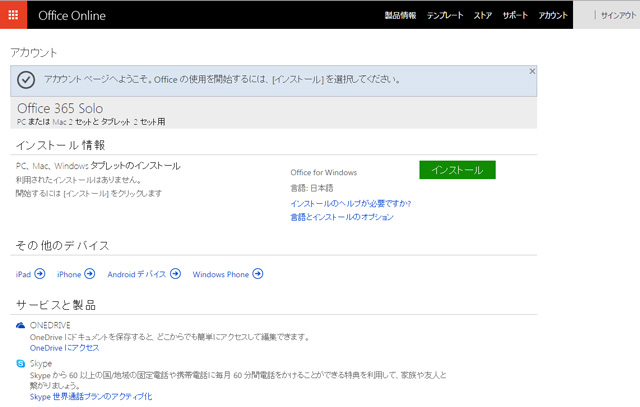
Task: Dismiss the welcome banner with X
Action: coord(532,71)
